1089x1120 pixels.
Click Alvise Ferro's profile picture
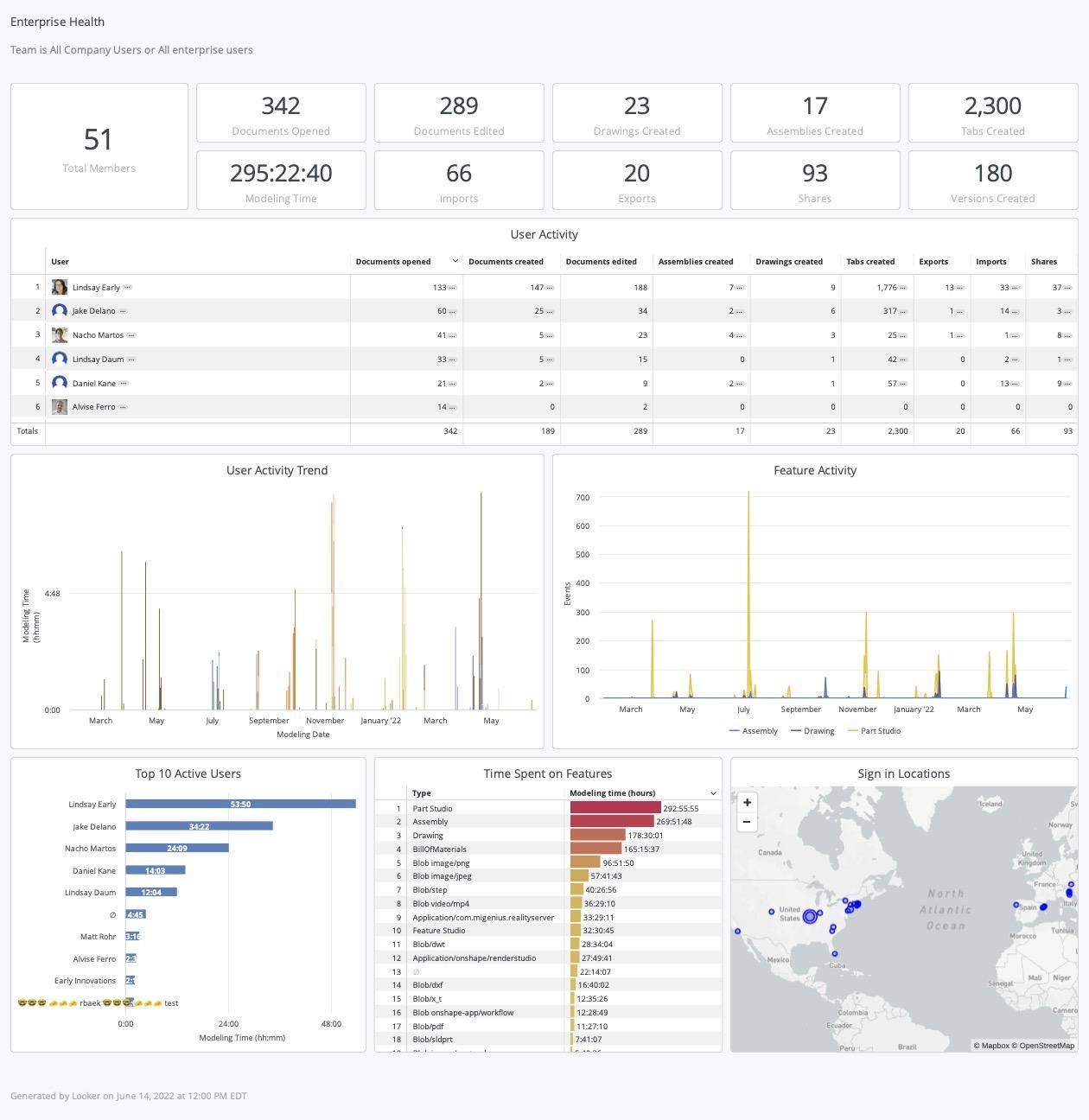coord(60,407)
